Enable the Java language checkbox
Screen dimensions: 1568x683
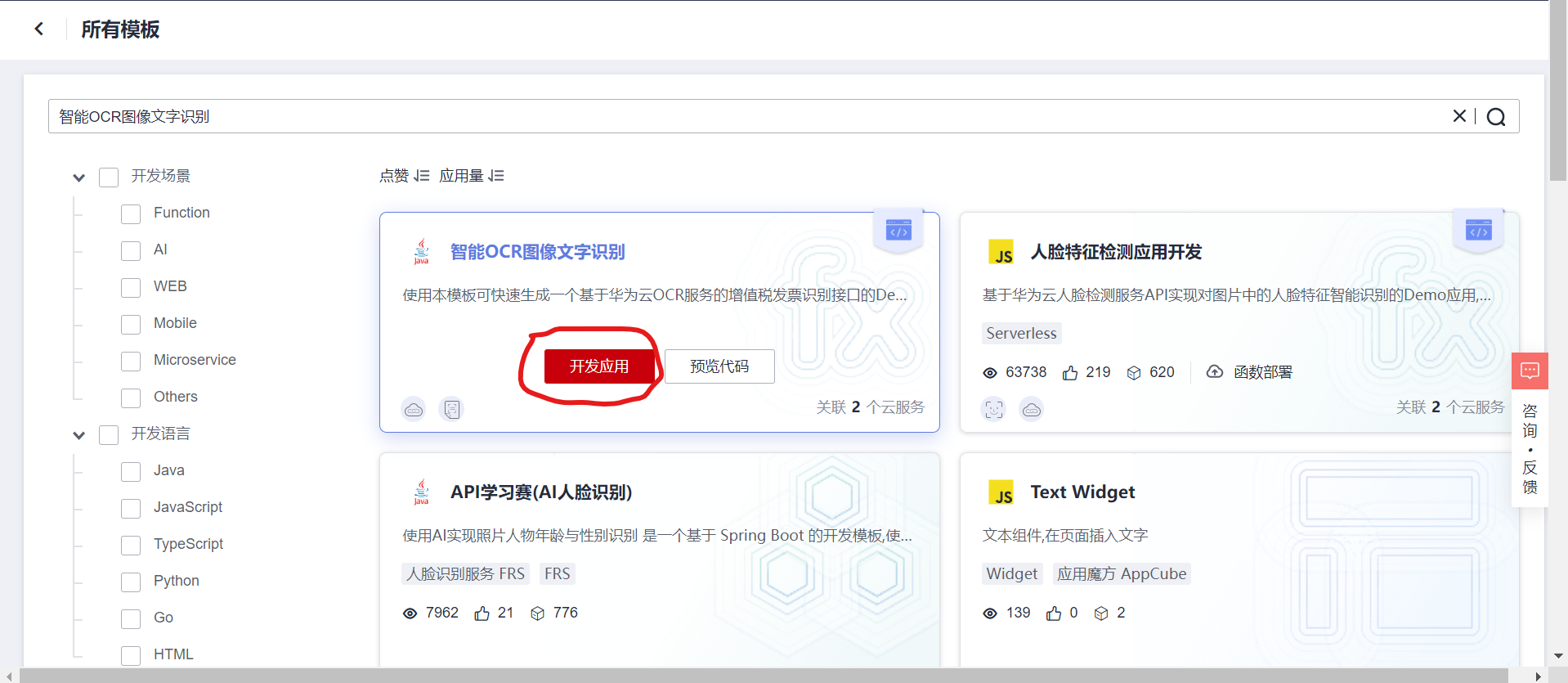tap(131, 472)
